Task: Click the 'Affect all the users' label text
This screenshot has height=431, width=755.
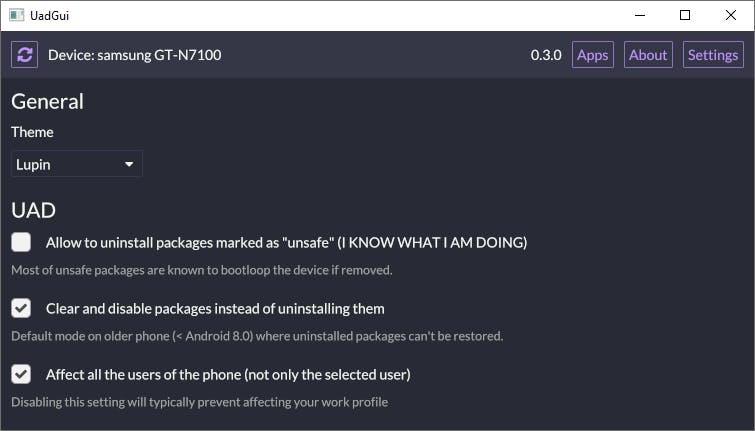Action: [x=228, y=374]
